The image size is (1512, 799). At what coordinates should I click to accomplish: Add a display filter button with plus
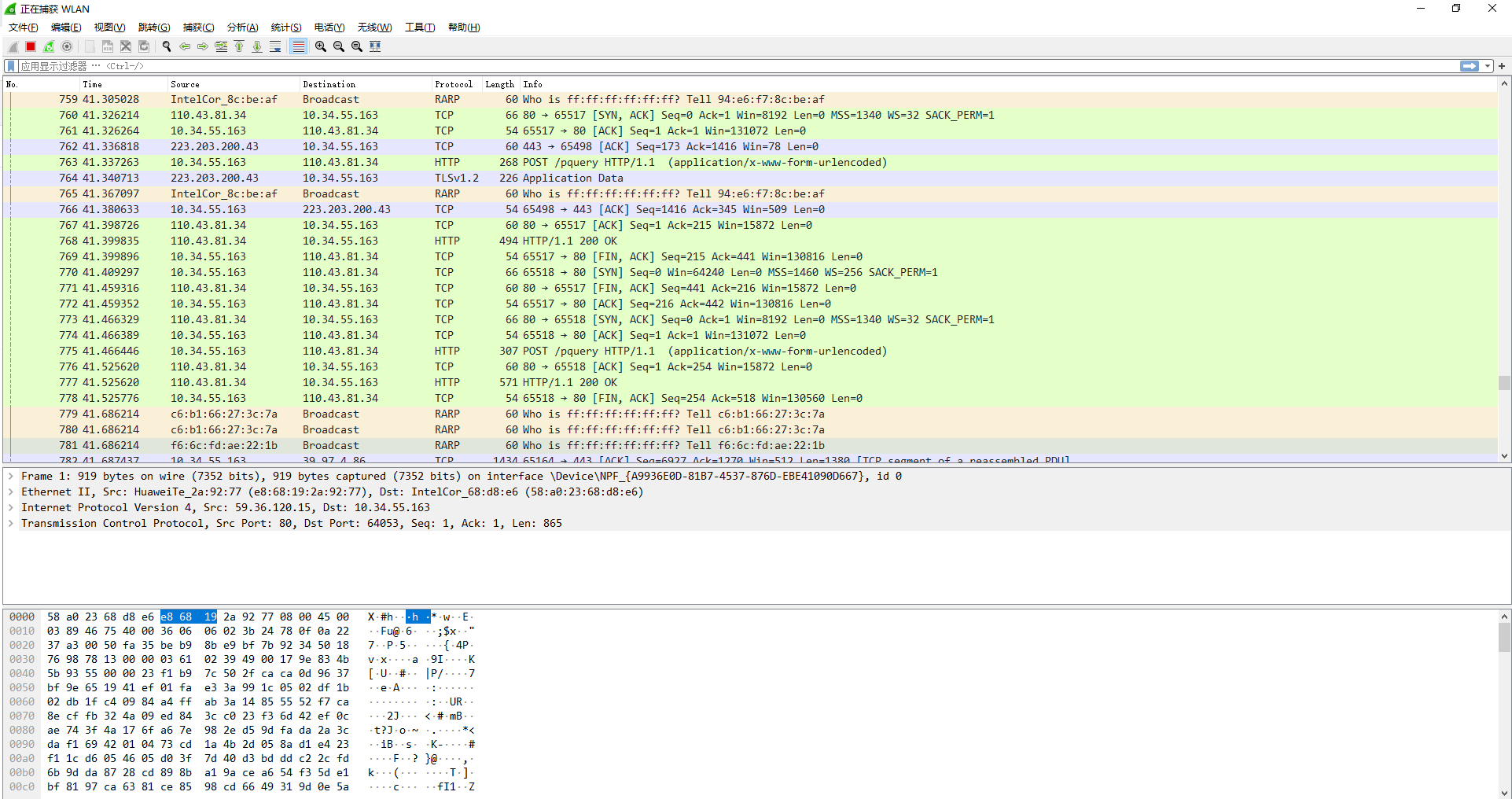pyautogui.click(x=1502, y=66)
